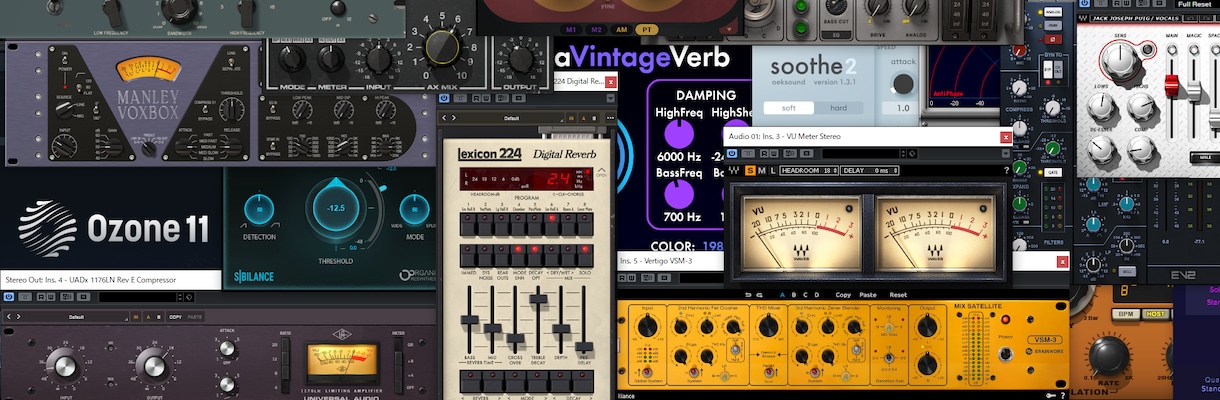This screenshot has width=1220, height=400.
Task: Expand dropdown arrow in Lexicon 224 host bar
Action: pos(611,98)
